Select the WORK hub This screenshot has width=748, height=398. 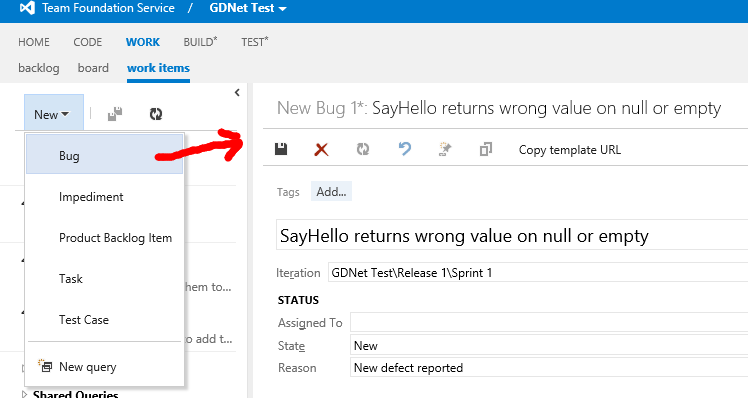click(143, 42)
